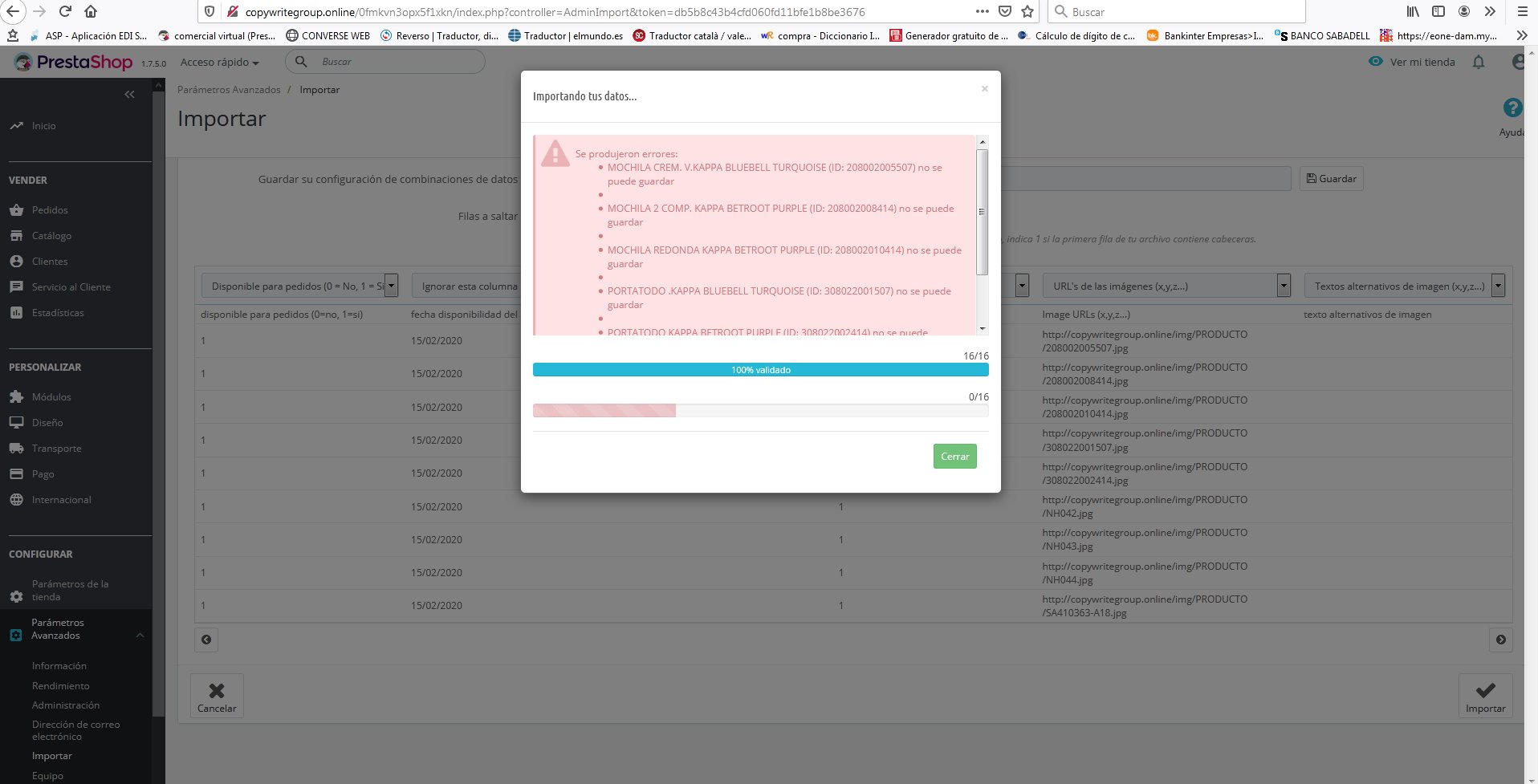The image size is (1538, 784).
Task: Open the 'BANCO SABADELL' bookmark
Action: (x=1322, y=35)
